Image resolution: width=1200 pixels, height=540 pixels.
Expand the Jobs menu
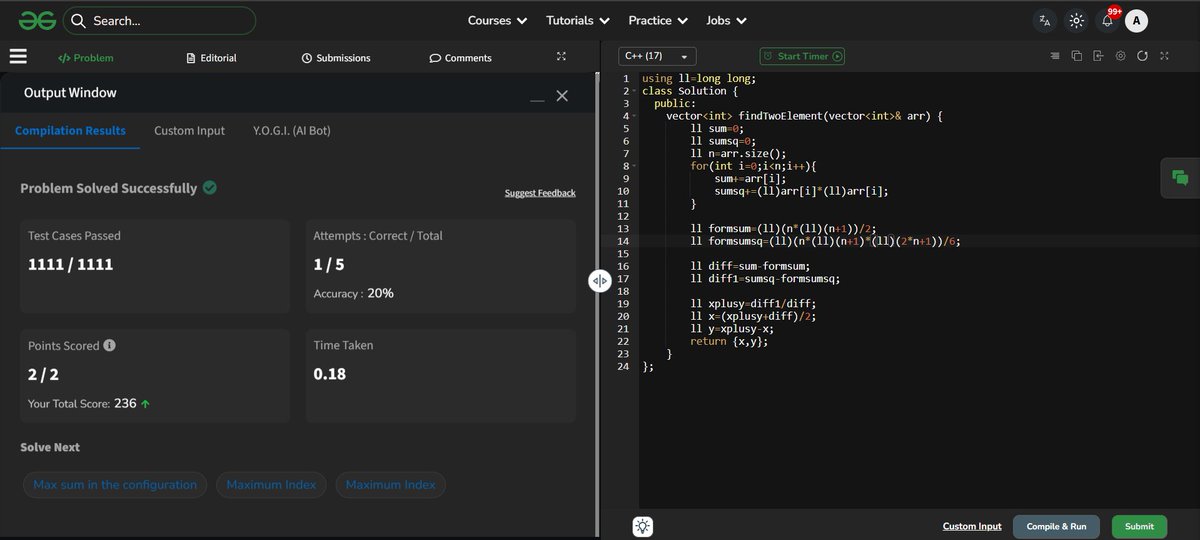point(726,20)
